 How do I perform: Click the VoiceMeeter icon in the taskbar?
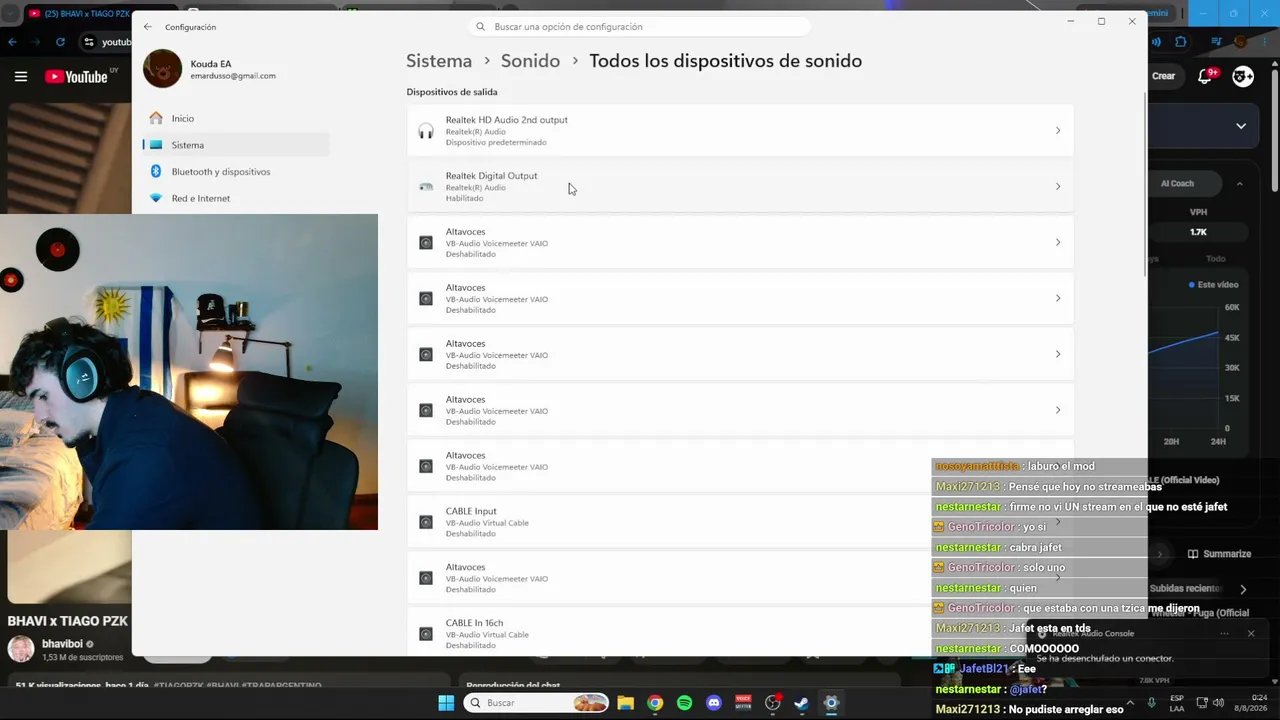coord(743,703)
